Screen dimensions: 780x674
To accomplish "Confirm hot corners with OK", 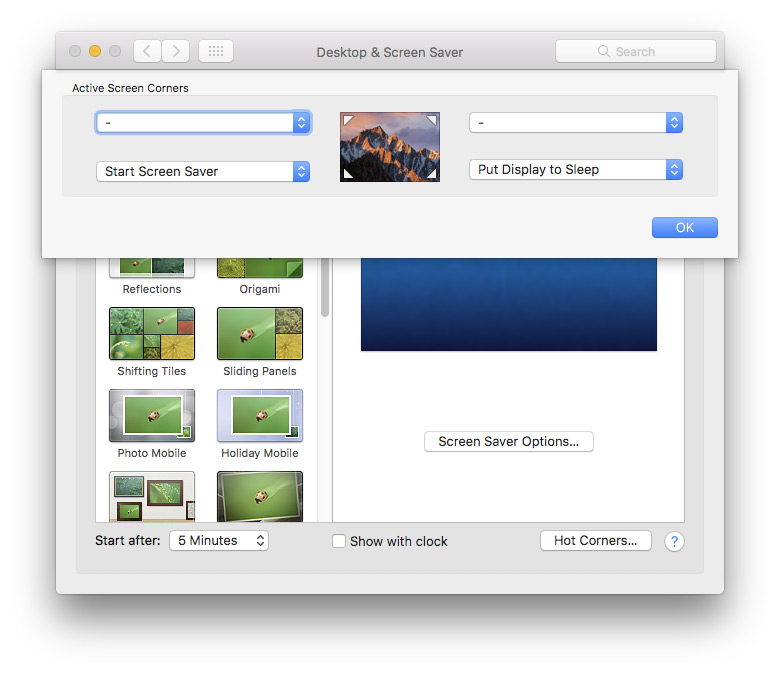I will tap(684, 227).
